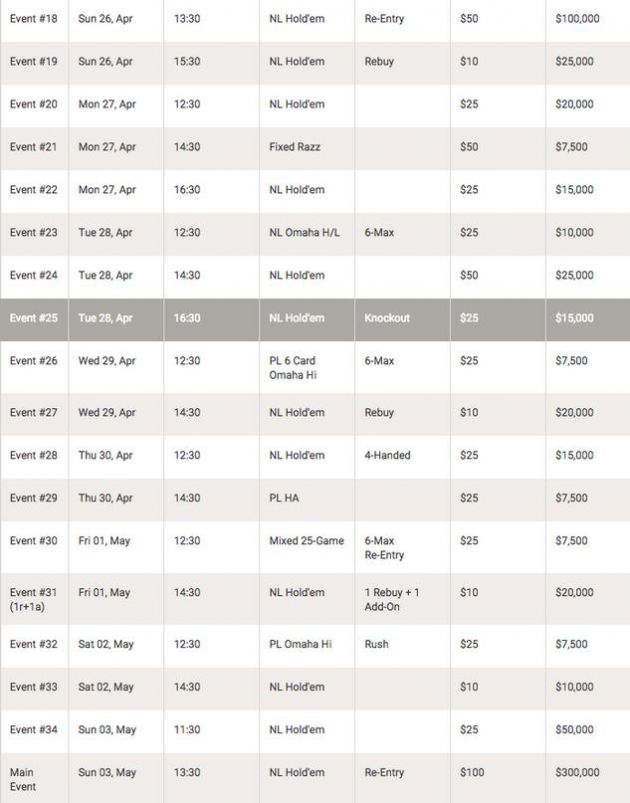Select the Event #18 row label

point(34,18)
